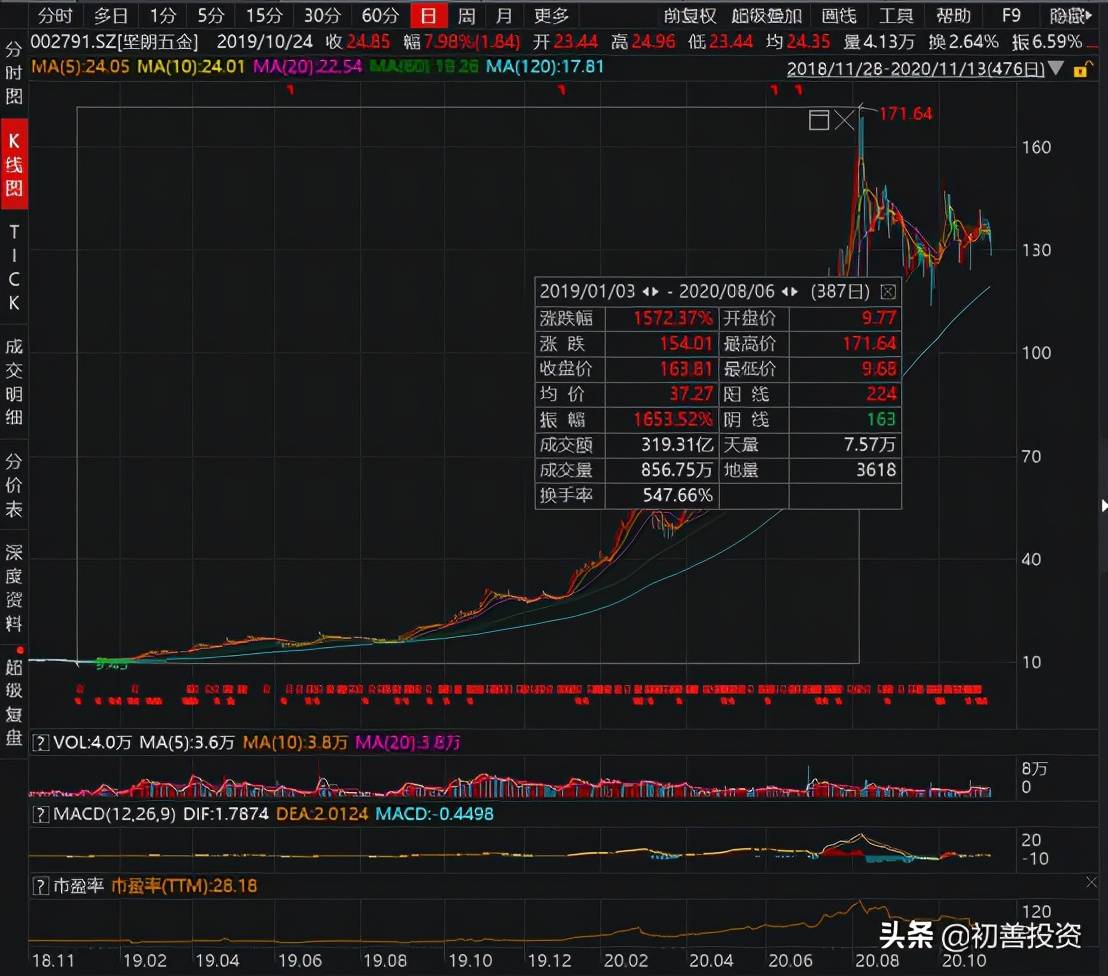Click the 市盈率 indicator help question mark
1108x976 pixels.
click(41, 886)
